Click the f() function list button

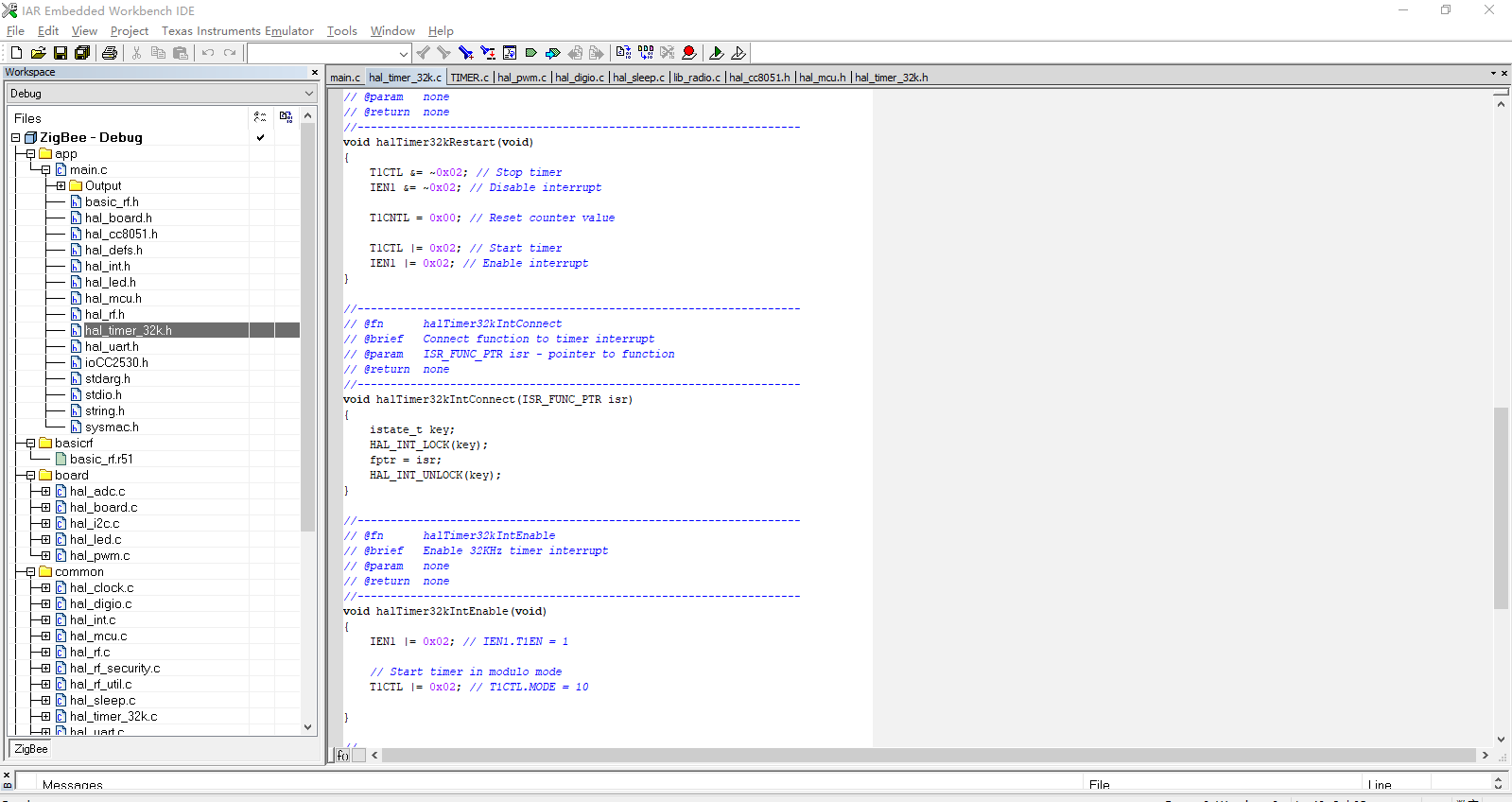343,755
